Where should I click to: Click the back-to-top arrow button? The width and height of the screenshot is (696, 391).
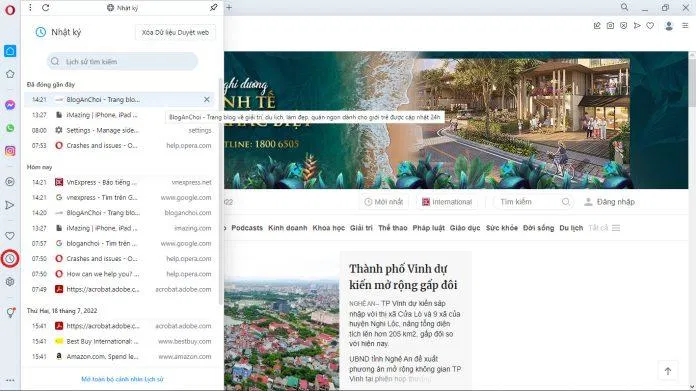click(x=668, y=371)
